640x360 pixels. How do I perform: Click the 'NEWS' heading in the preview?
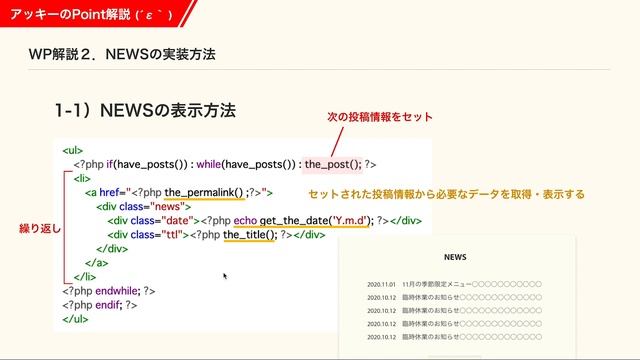pos(455,257)
